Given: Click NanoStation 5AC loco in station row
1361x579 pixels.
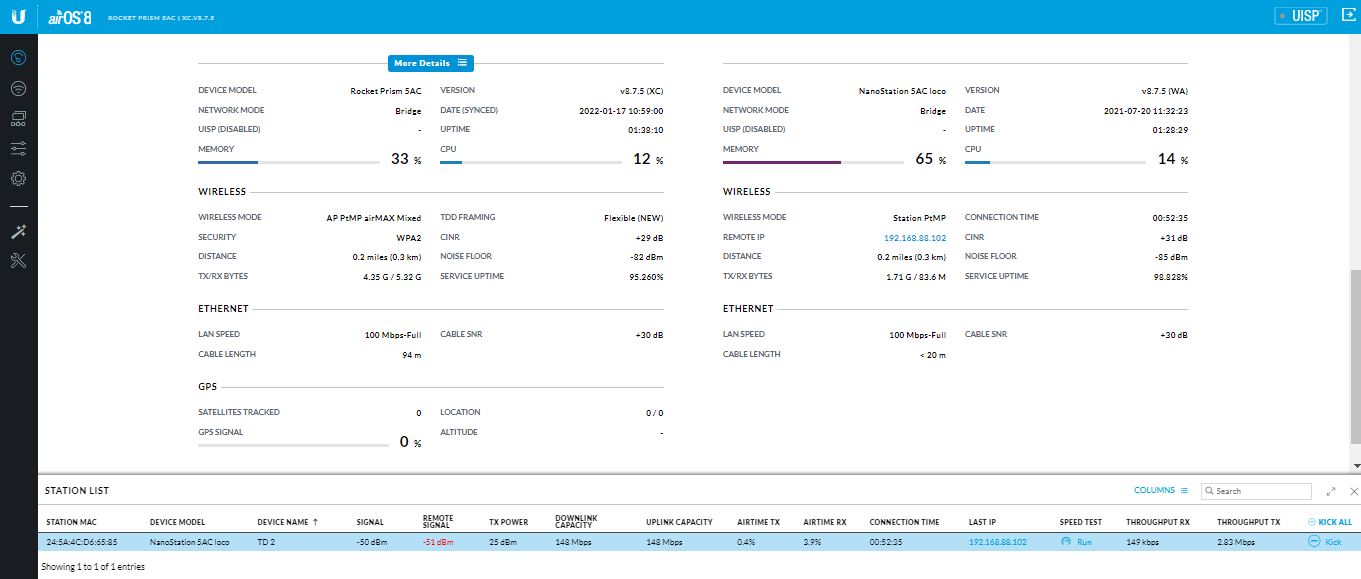Looking at the screenshot, I should 191,542.
